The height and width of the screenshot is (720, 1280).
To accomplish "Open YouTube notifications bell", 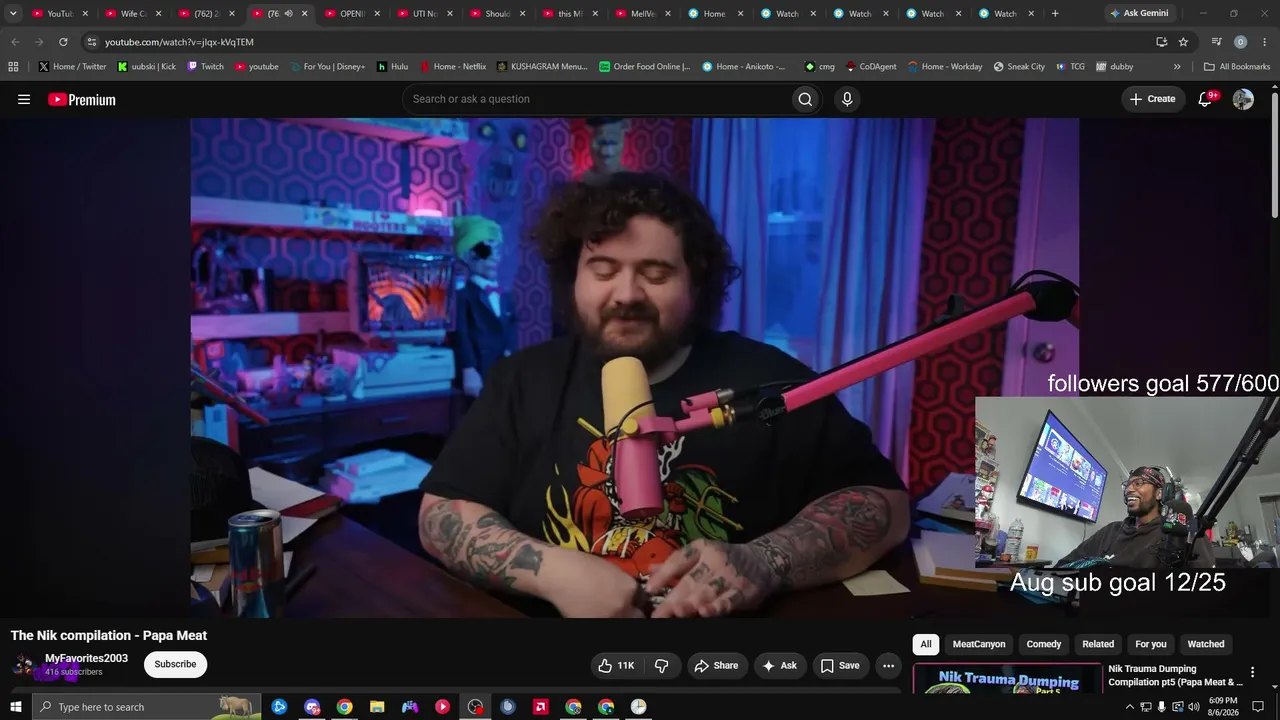I will click(1205, 99).
